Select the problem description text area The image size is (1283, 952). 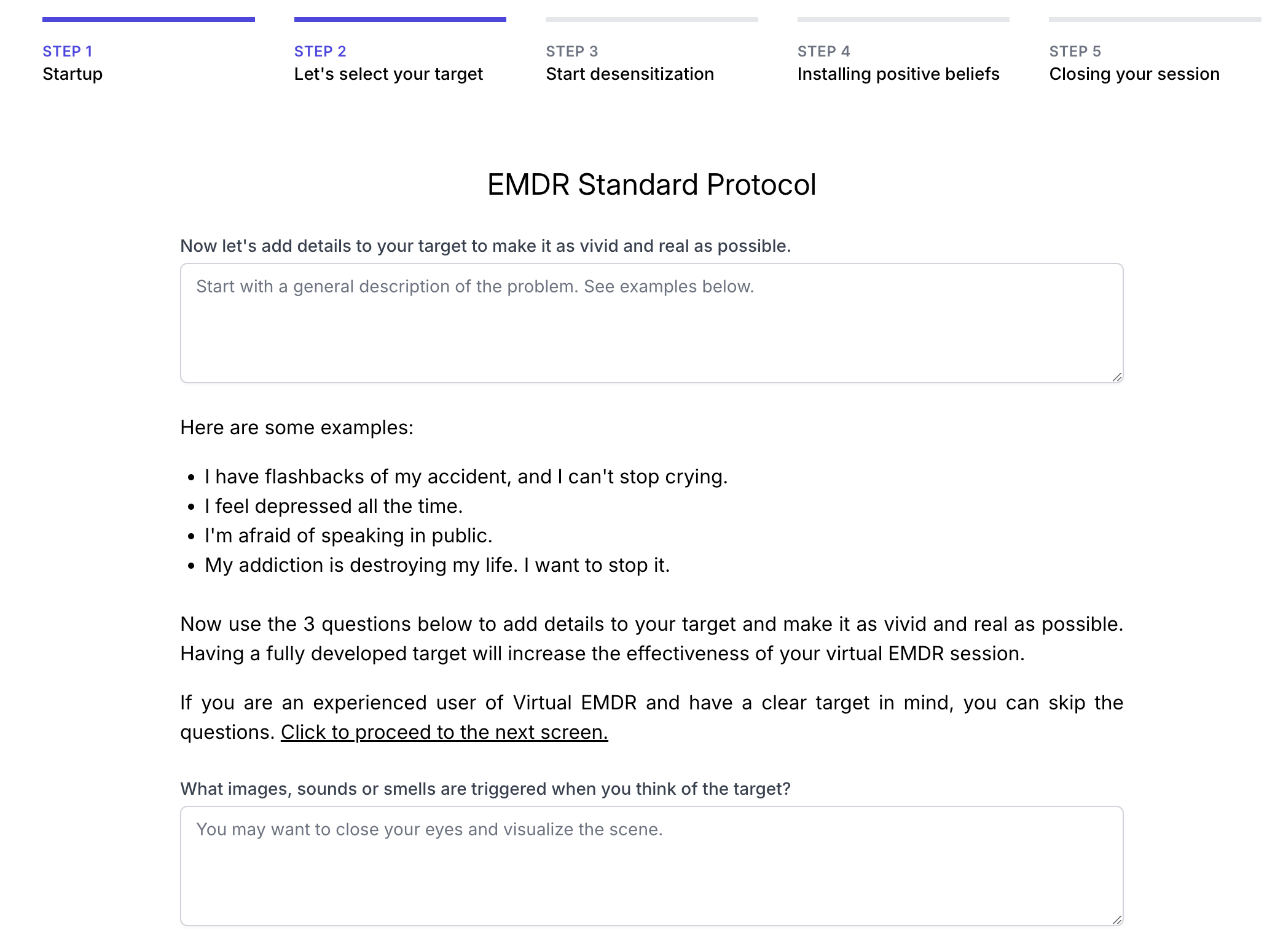coord(651,322)
